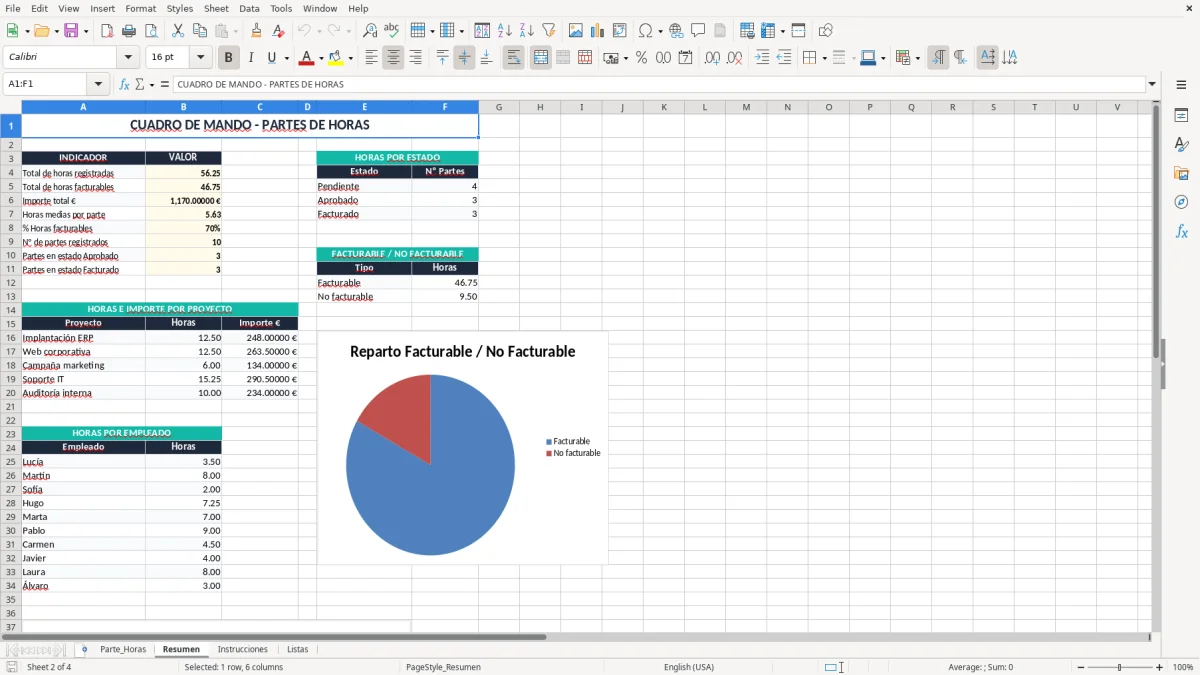Open the Background Color dropdown arrow
1200x675 pixels.
pos(351,58)
